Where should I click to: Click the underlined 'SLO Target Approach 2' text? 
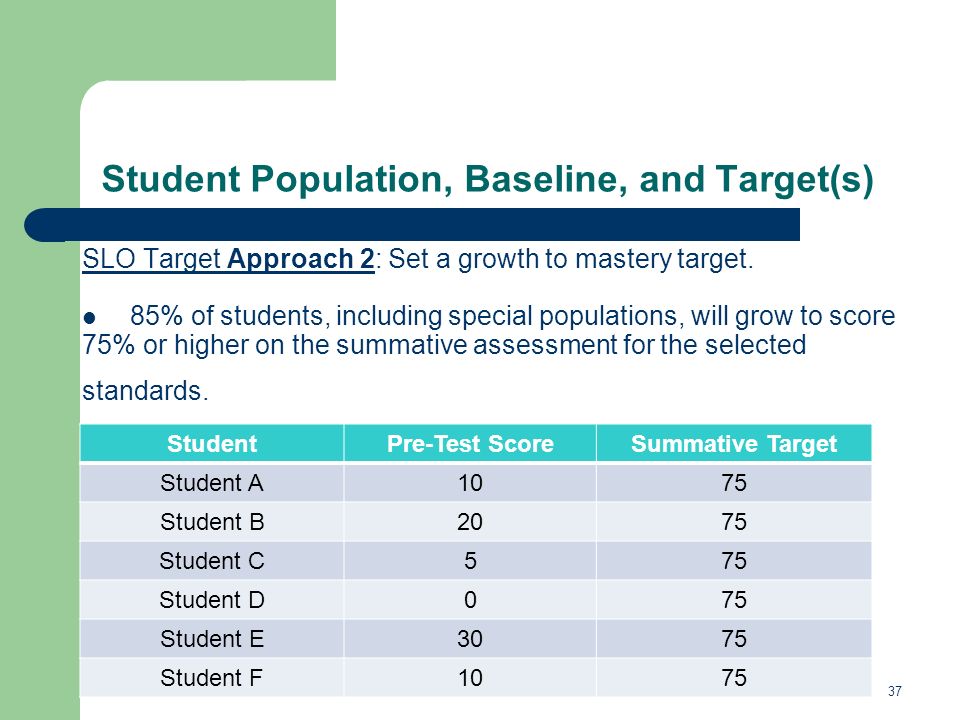[228, 260]
